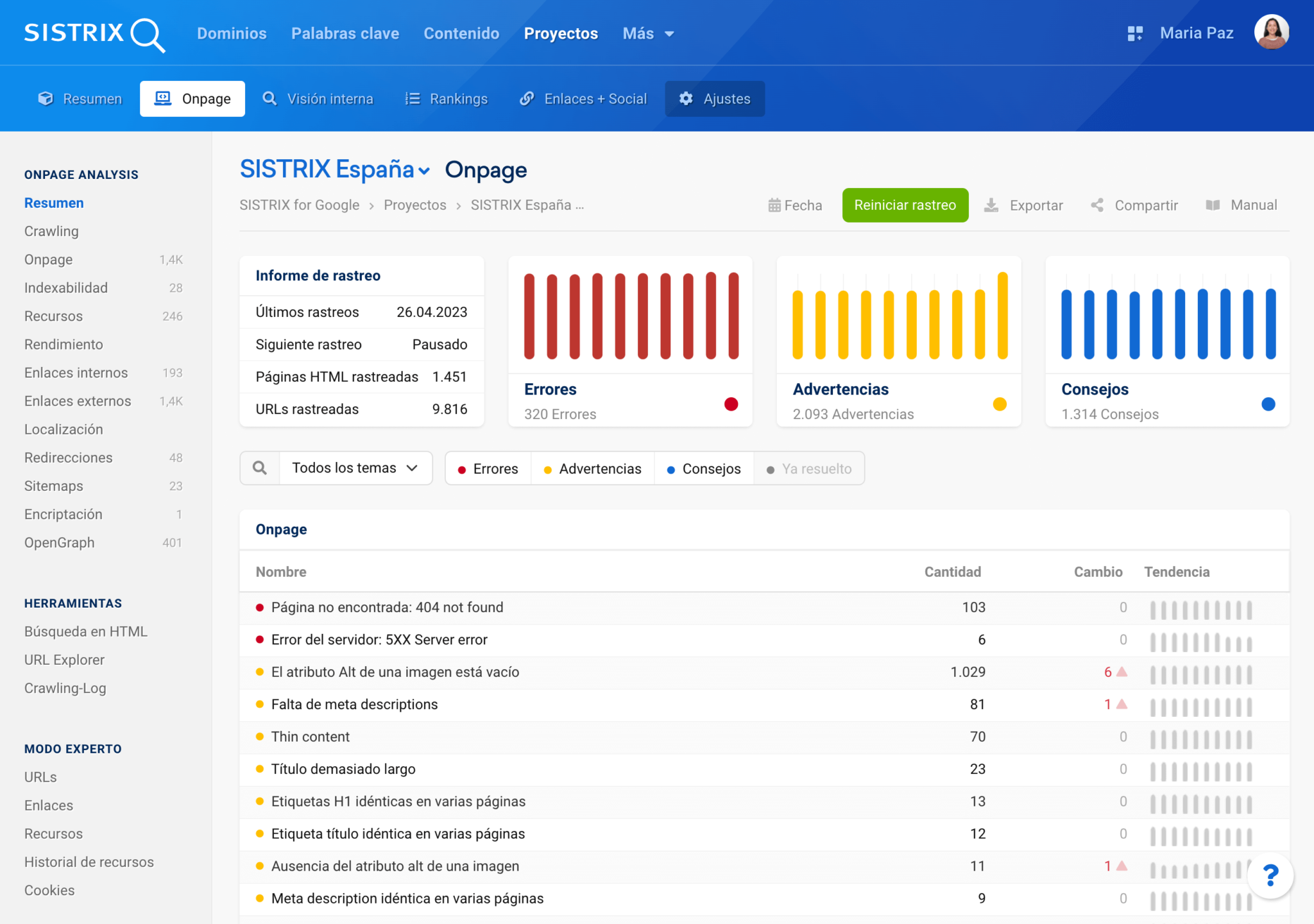Image resolution: width=1314 pixels, height=924 pixels.
Task: Click the SISTRIX logo magnifier icon
Action: (148, 35)
